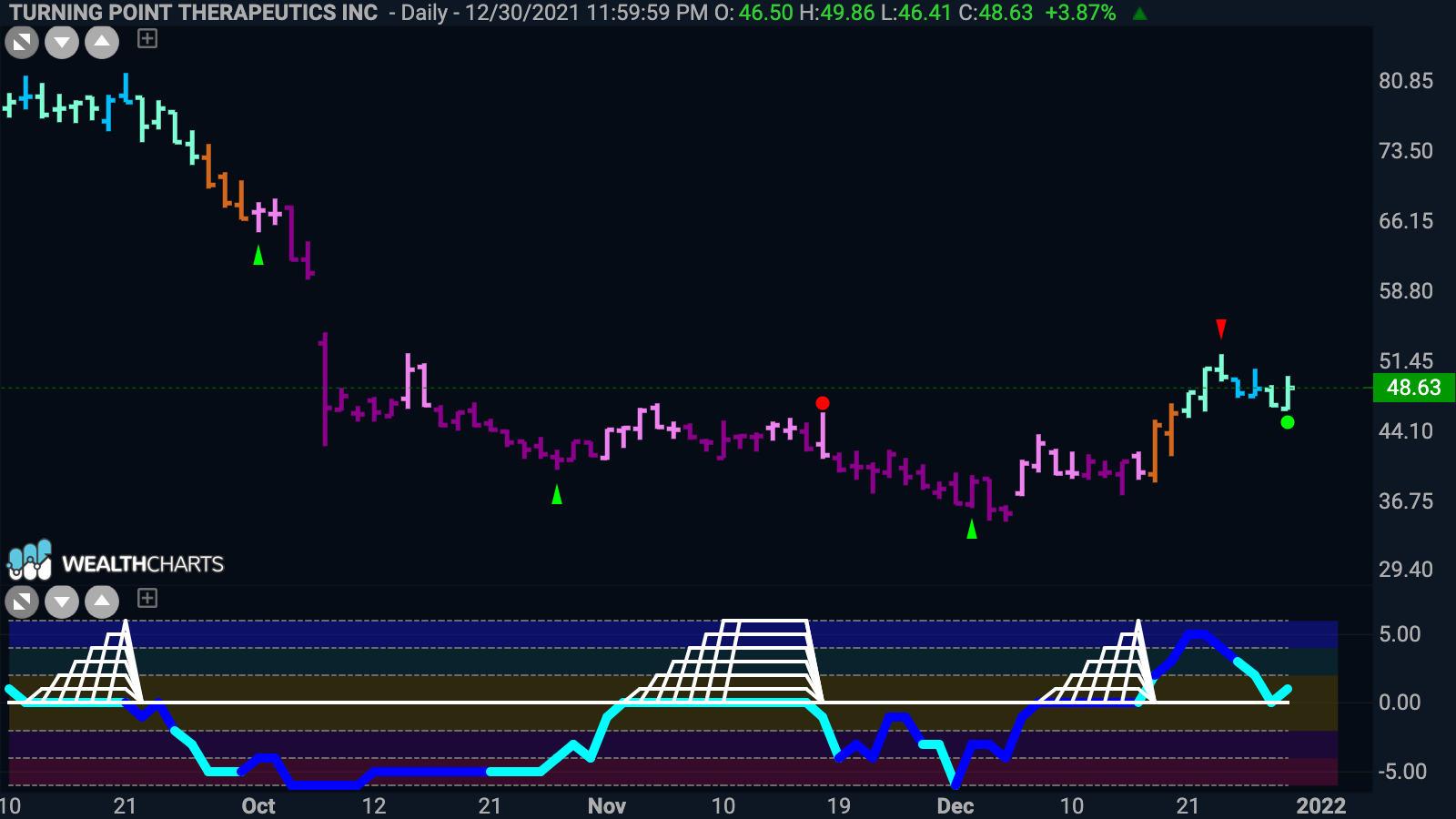Click the Nov date axis label
This screenshot has width=1456, height=819.
click(607, 806)
